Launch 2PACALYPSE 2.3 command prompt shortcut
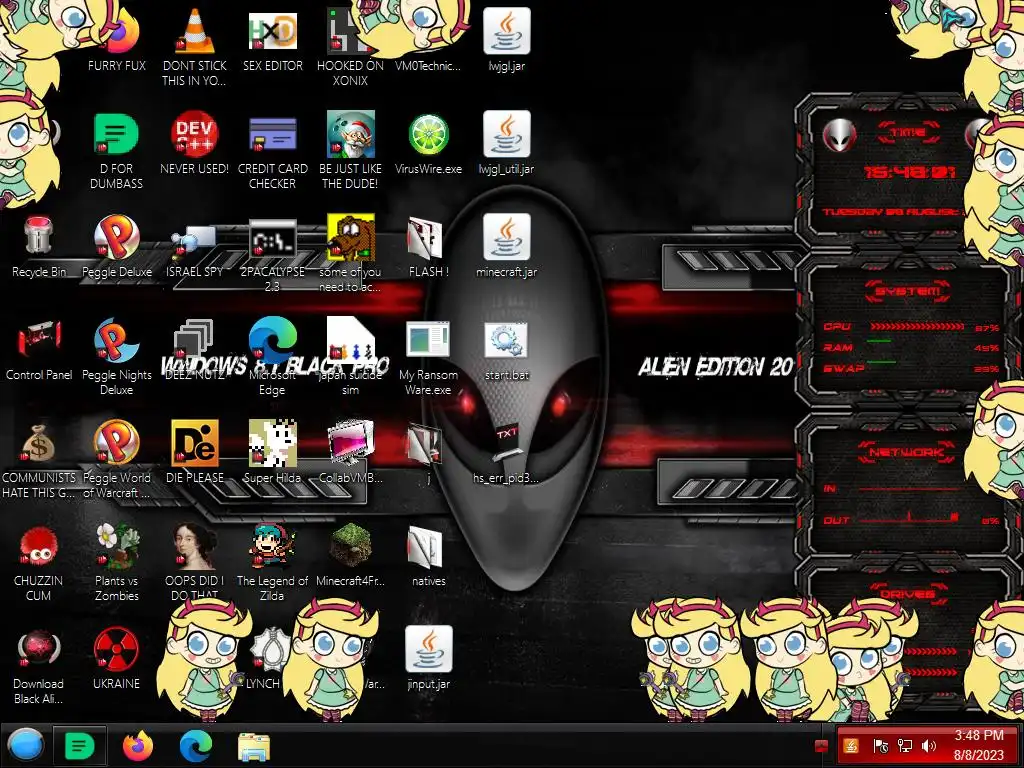The width and height of the screenshot is (1024, 768). 272,239
